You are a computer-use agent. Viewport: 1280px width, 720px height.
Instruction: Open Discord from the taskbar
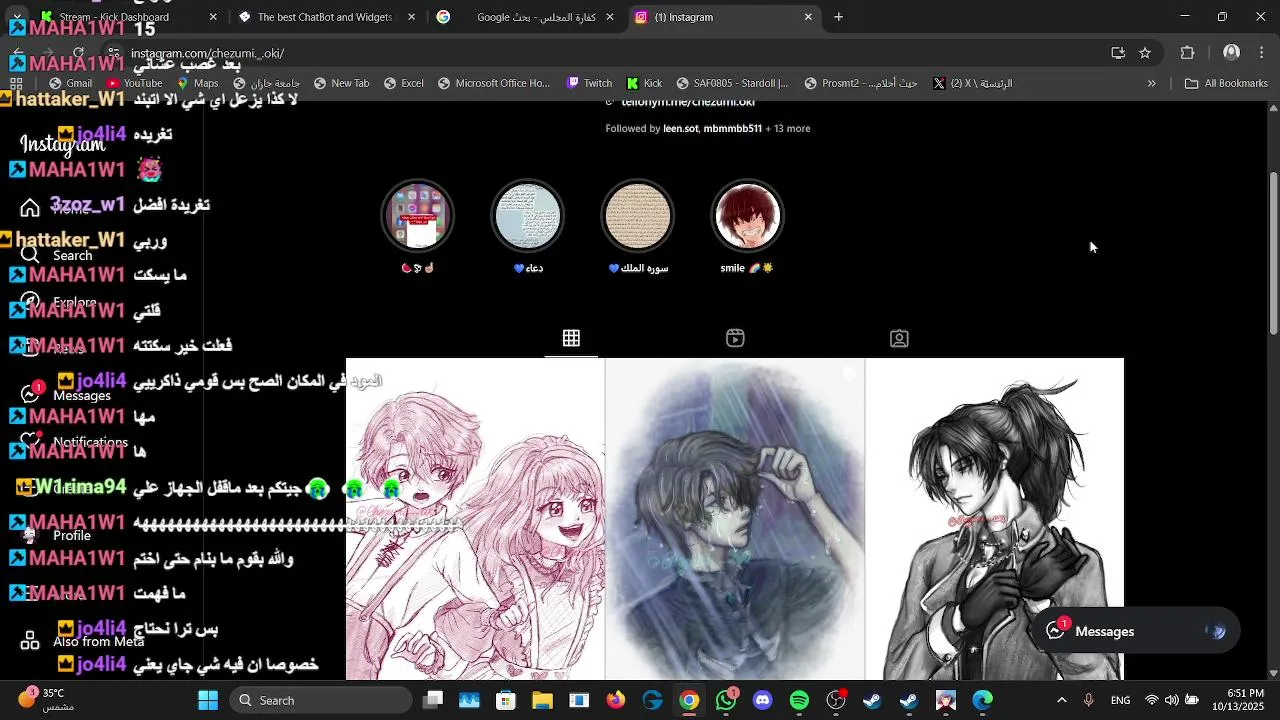(763, 700)
